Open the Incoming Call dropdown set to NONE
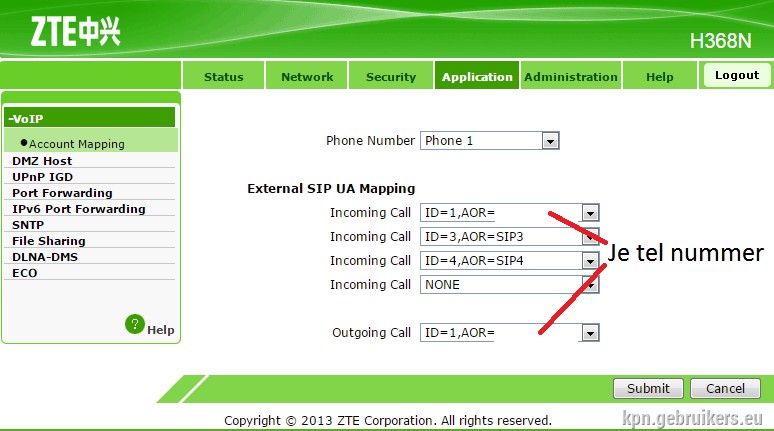This screenshot has width=774, height=431. point(509,285)
